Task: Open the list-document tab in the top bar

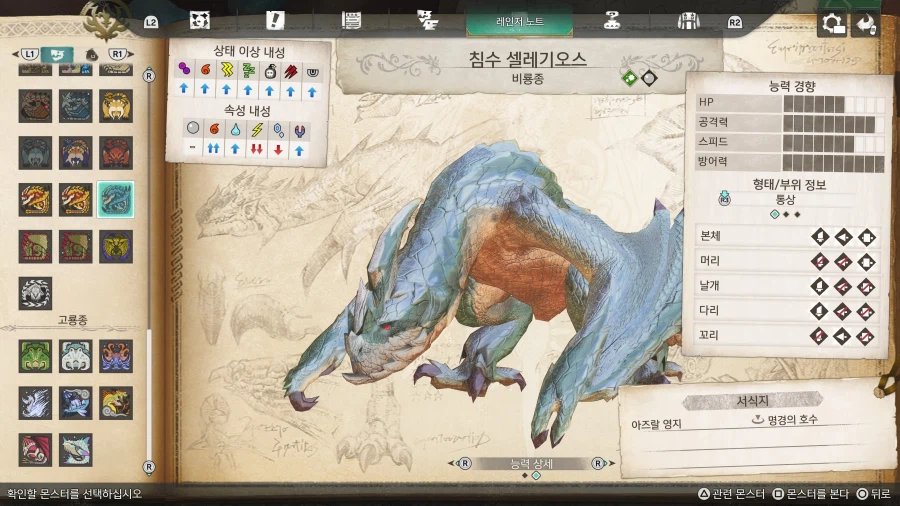Action: (x=351, y=20)
